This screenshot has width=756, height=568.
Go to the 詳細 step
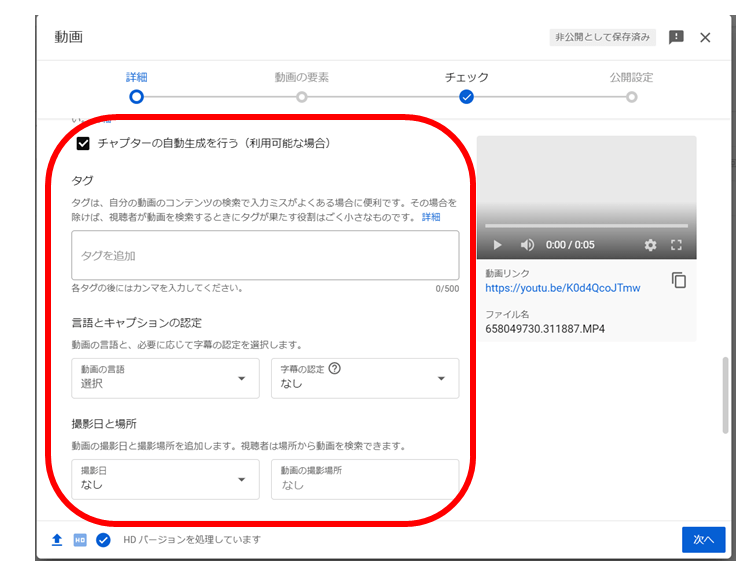click(136, 87)
